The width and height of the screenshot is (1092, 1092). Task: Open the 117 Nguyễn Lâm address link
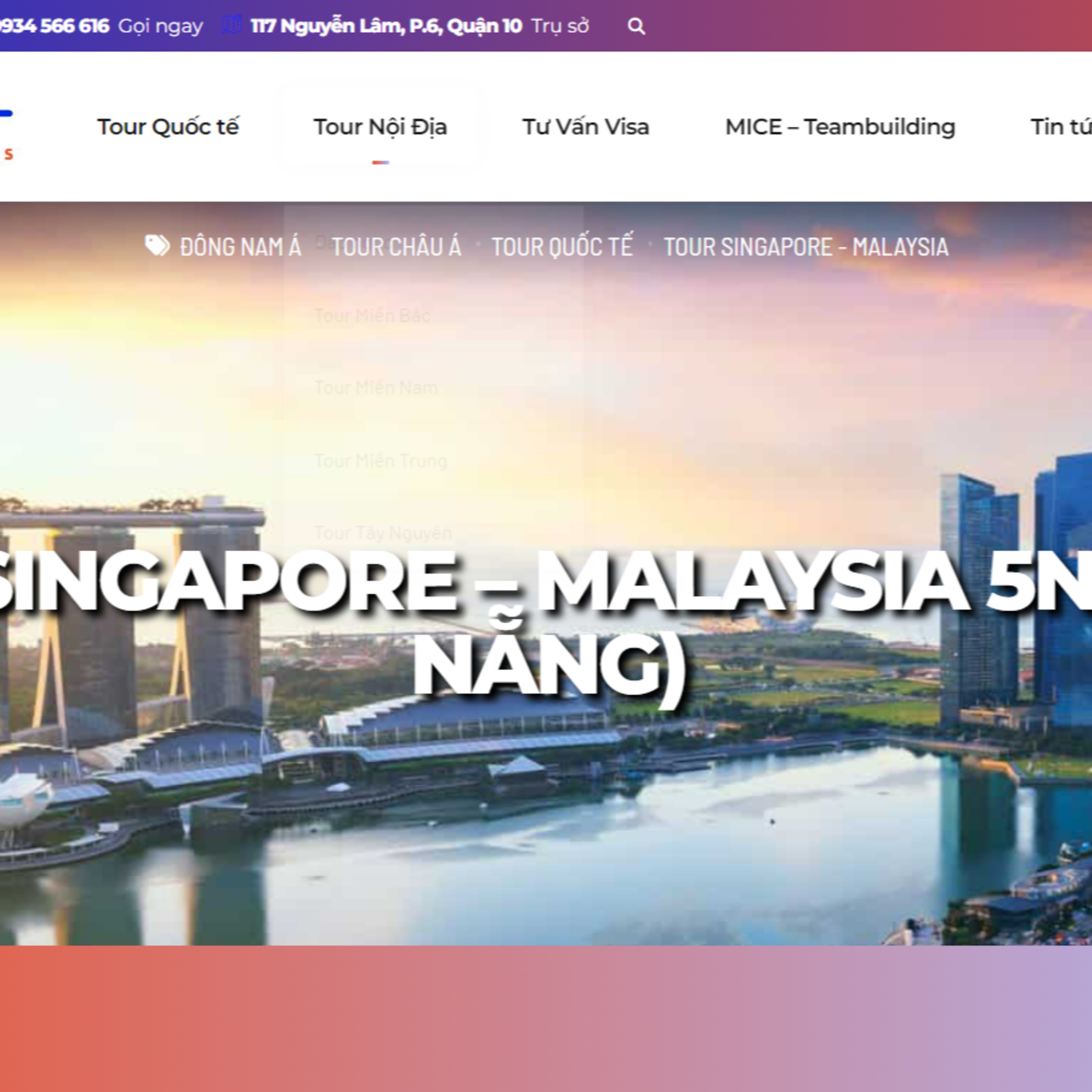[x=386, y=26]
